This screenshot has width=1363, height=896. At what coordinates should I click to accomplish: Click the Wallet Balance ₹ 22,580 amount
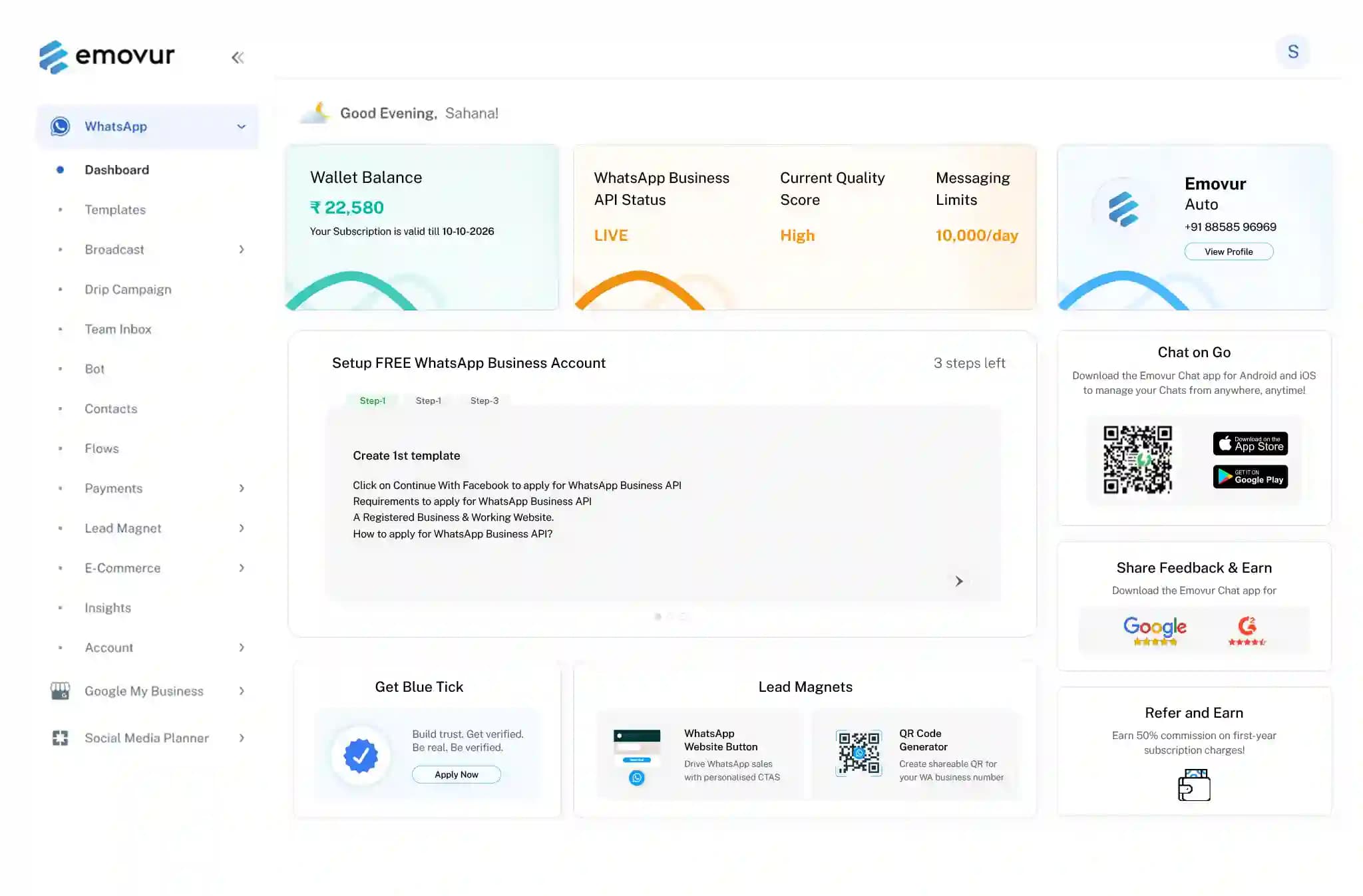click(x=347, y=208)
